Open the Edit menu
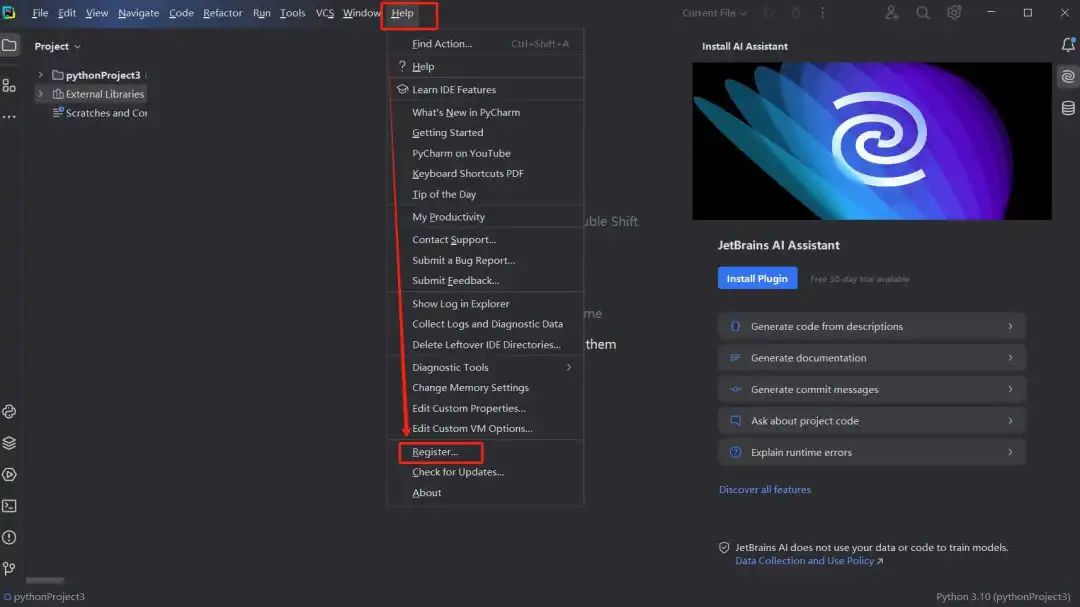The width and height of the screenshot is (1080, 607). tap(67, 13)
